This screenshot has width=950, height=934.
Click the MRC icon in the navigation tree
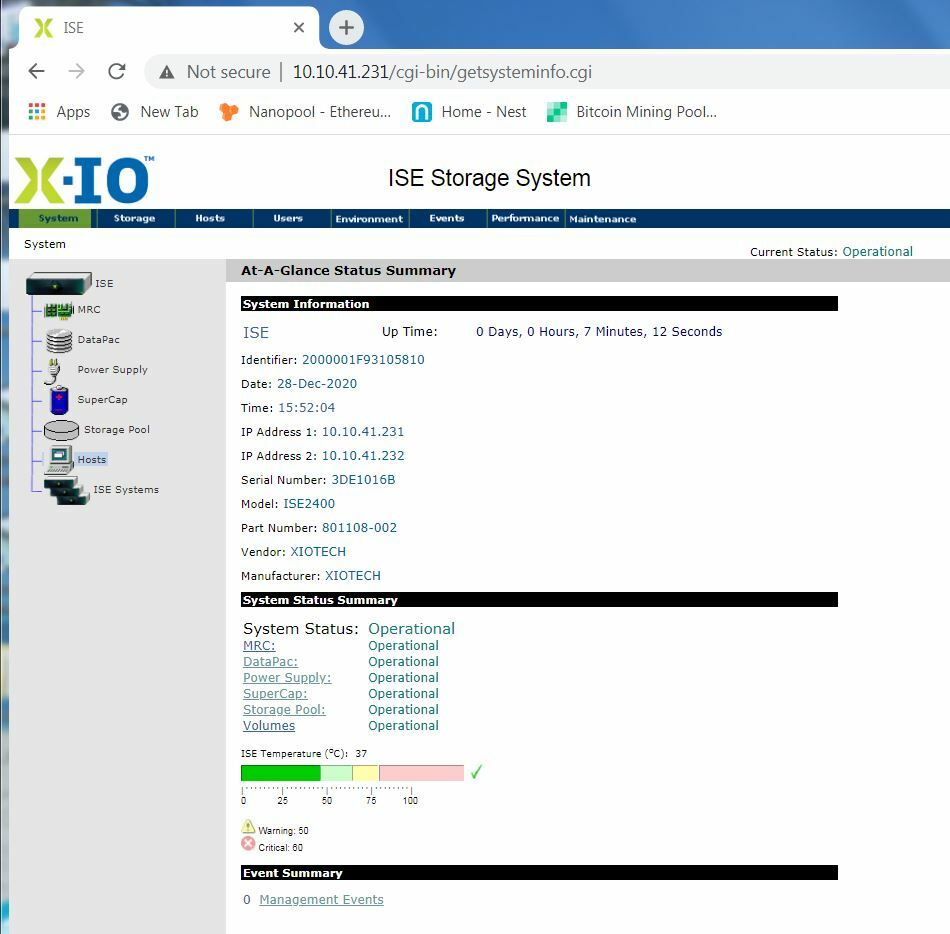pos(60,310)
